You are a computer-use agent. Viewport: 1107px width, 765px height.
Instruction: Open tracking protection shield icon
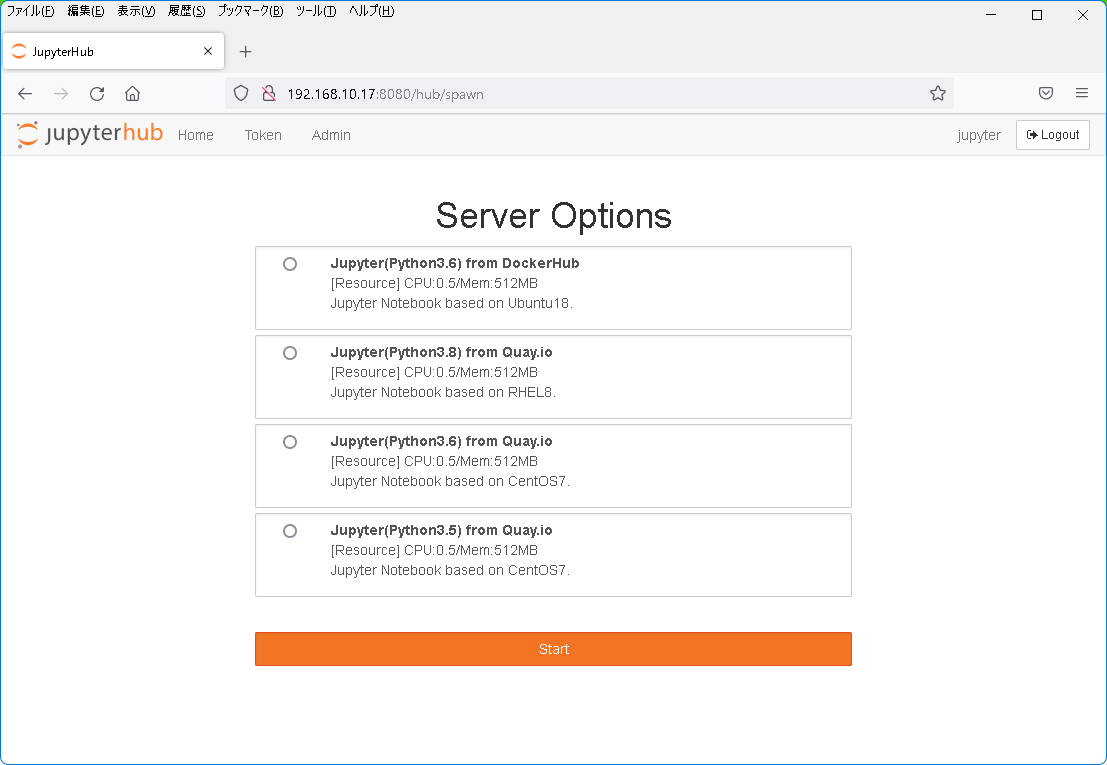click(241, 93)
